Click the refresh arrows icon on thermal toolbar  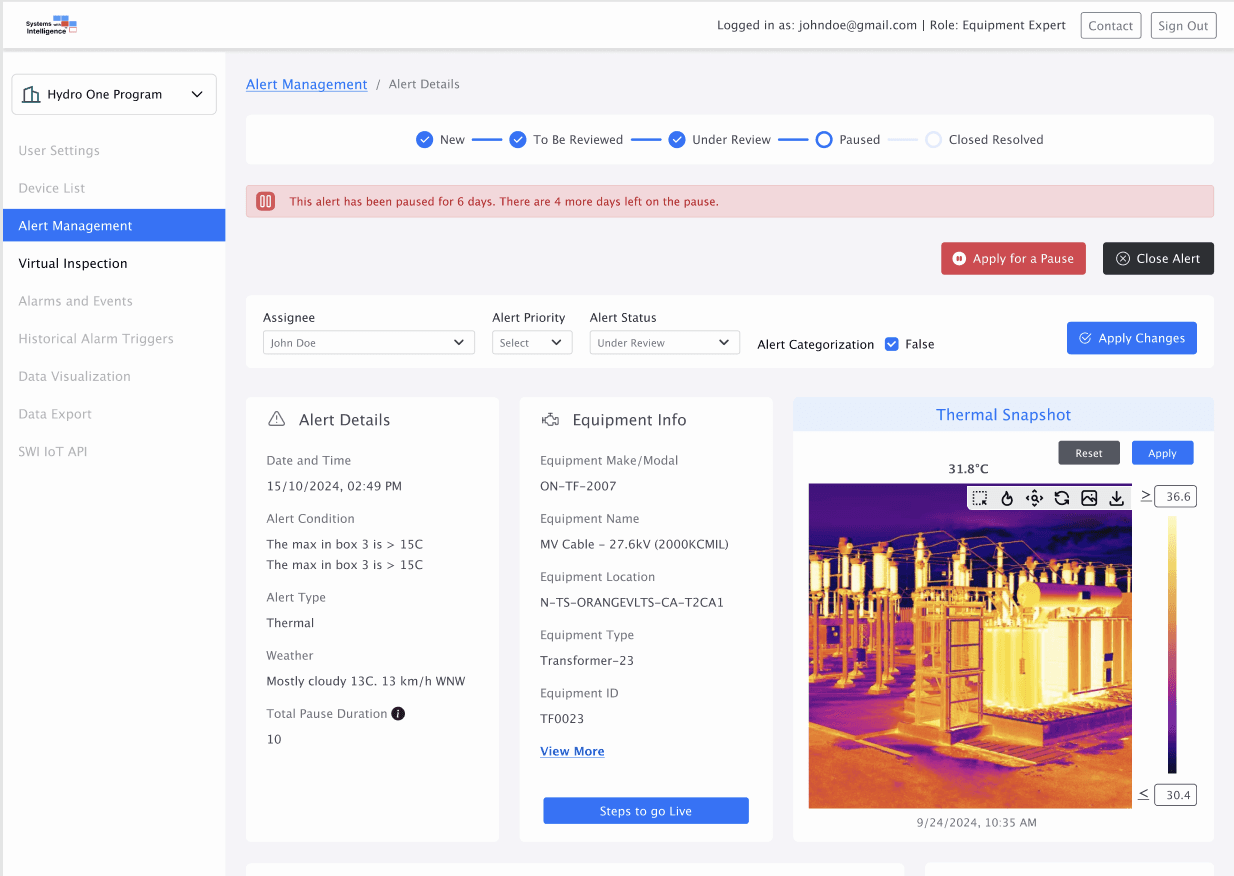point(1062,498)
